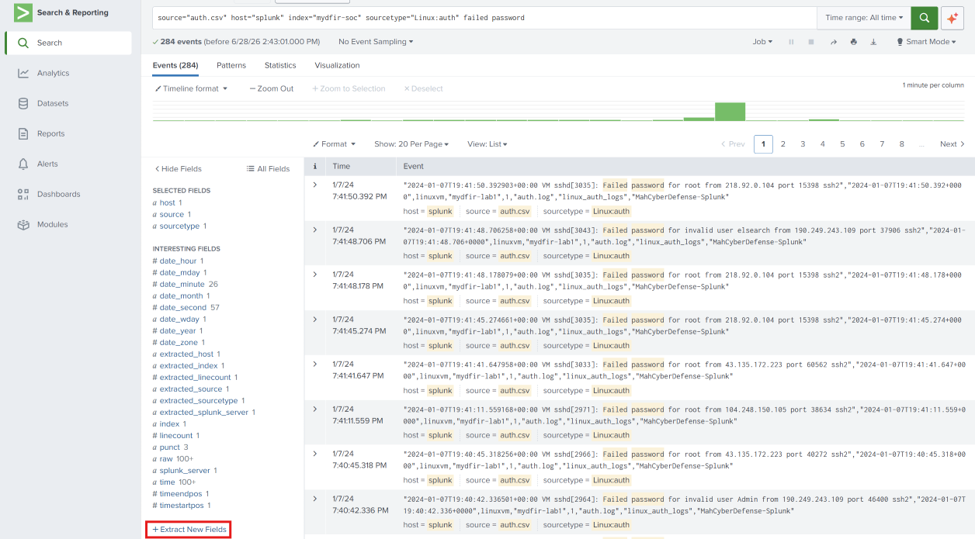Open the sourcetype selected field
The height and width of the screenshot is (539, 975).
tap(179, 226)
